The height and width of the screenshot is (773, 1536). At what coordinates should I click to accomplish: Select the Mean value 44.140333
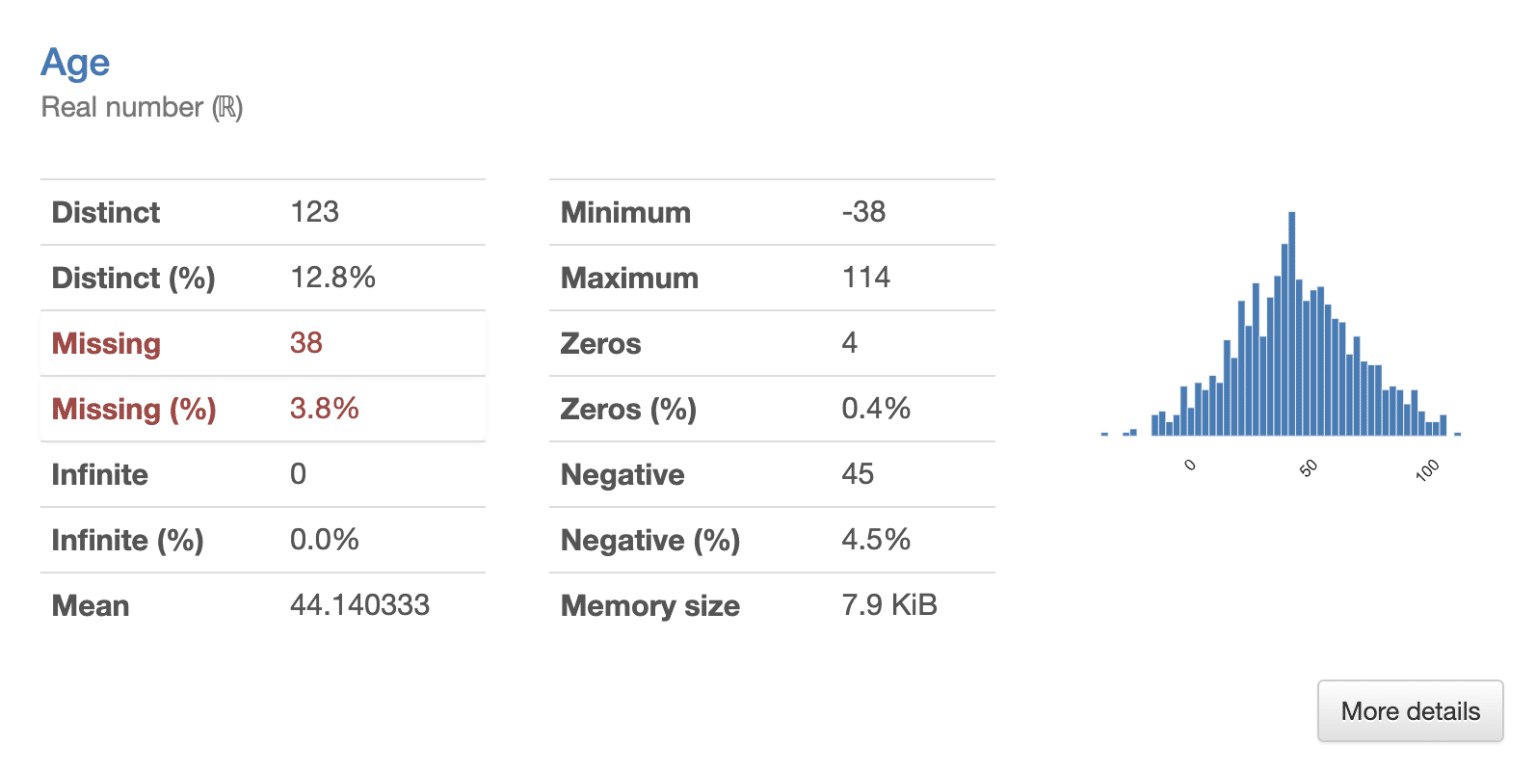coord(360,606)
